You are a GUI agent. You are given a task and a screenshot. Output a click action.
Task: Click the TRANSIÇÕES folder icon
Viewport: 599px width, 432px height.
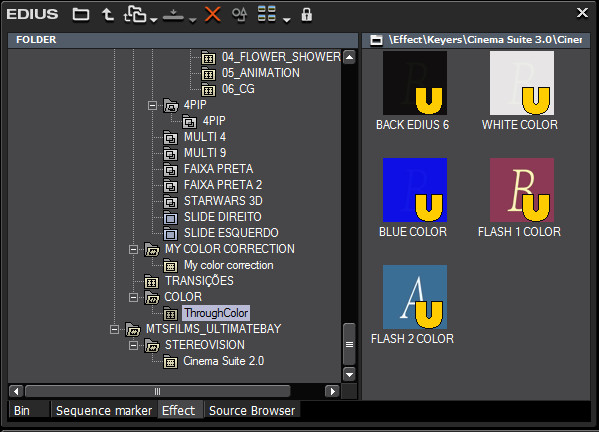click(152, 282)
